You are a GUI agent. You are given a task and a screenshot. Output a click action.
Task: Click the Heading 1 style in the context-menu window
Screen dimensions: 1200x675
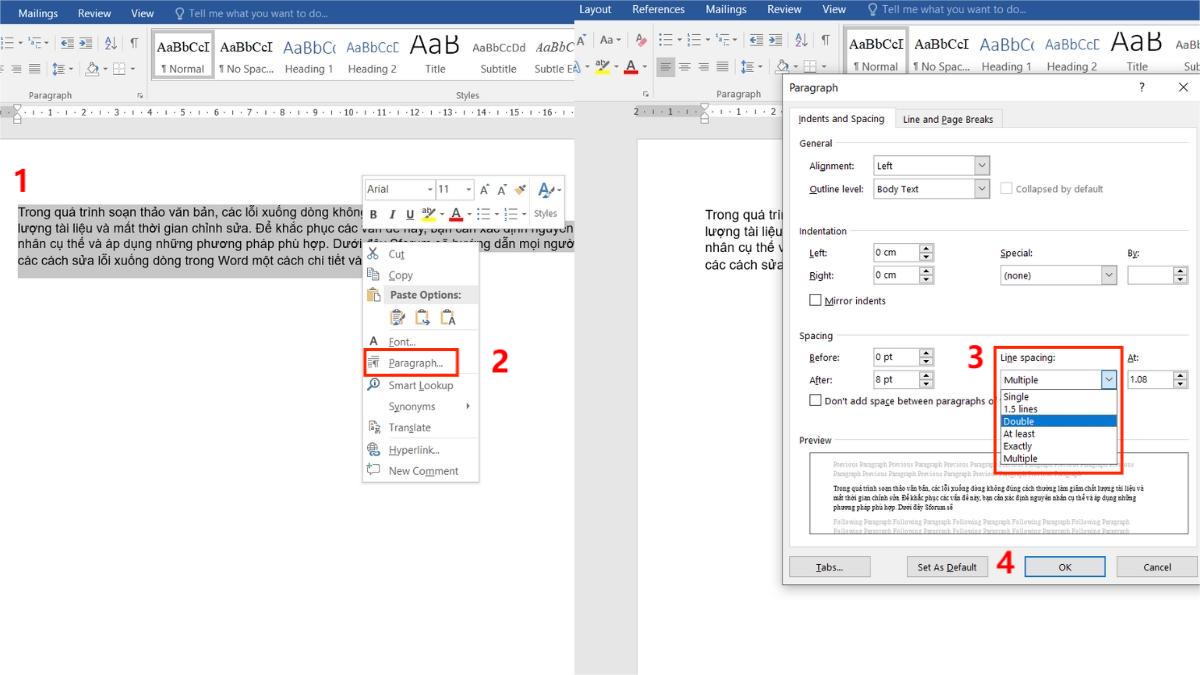[309, 55]
